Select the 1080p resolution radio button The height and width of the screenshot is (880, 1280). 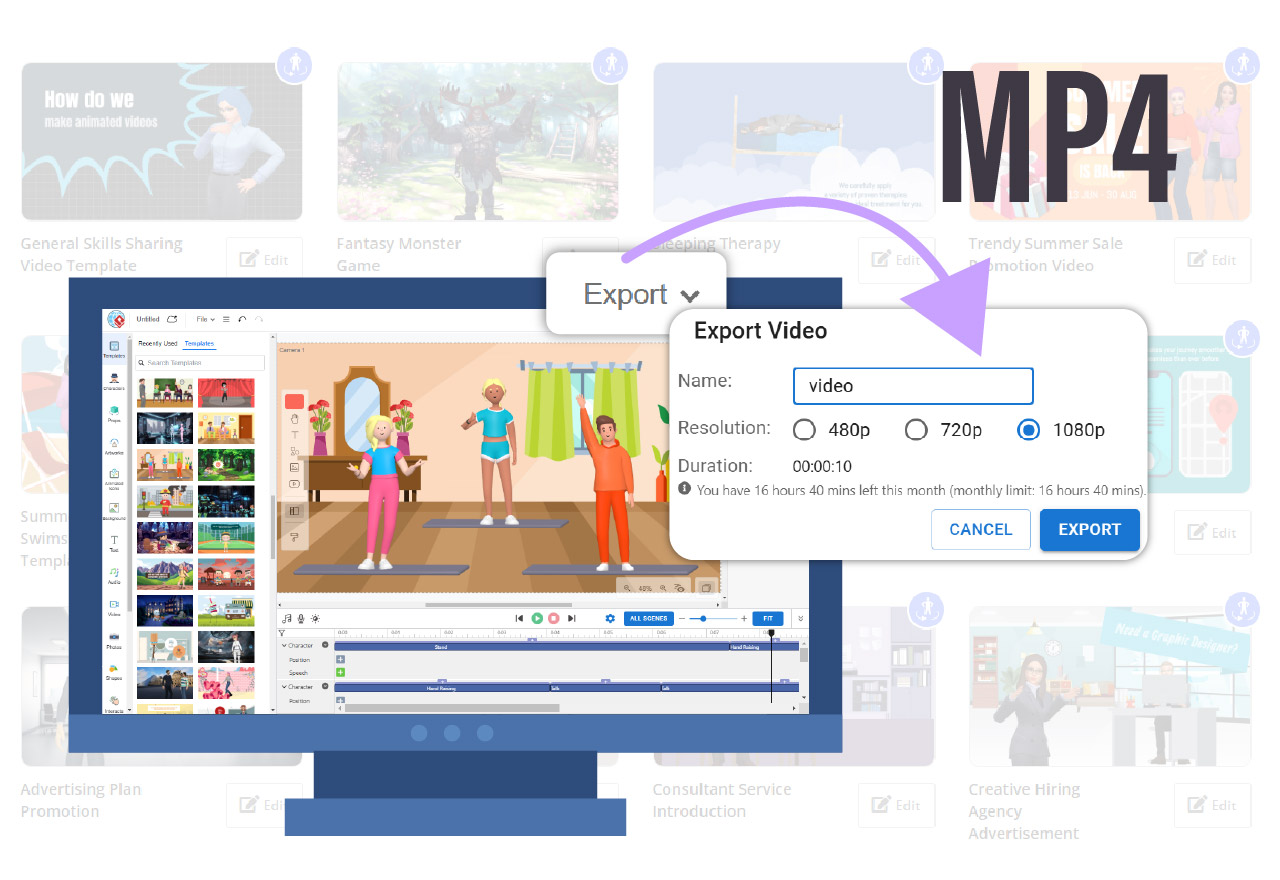tap(1028, 429)
